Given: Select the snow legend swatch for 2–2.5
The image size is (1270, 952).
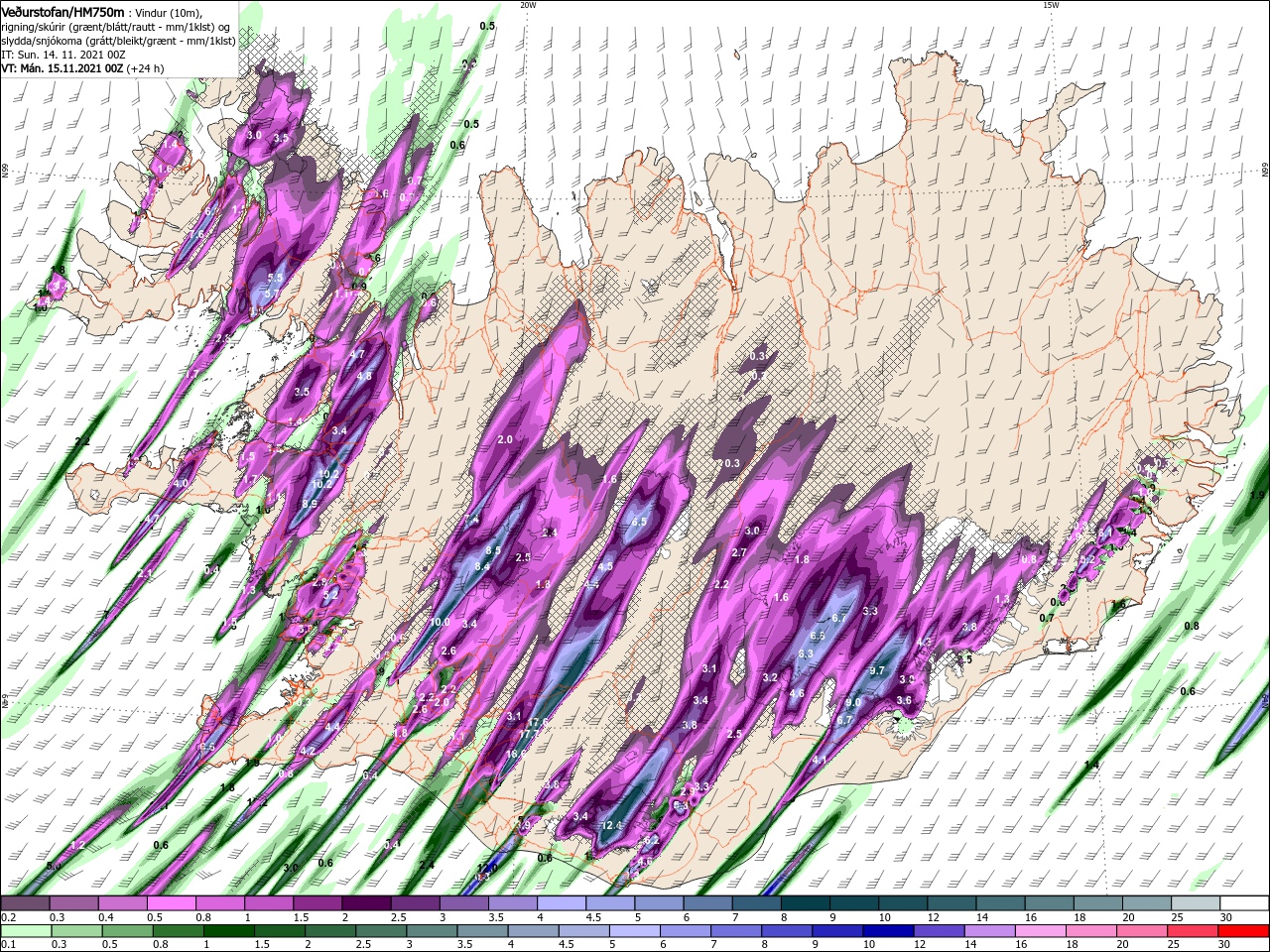Looking at the screenshot, I should pos(365,903).
